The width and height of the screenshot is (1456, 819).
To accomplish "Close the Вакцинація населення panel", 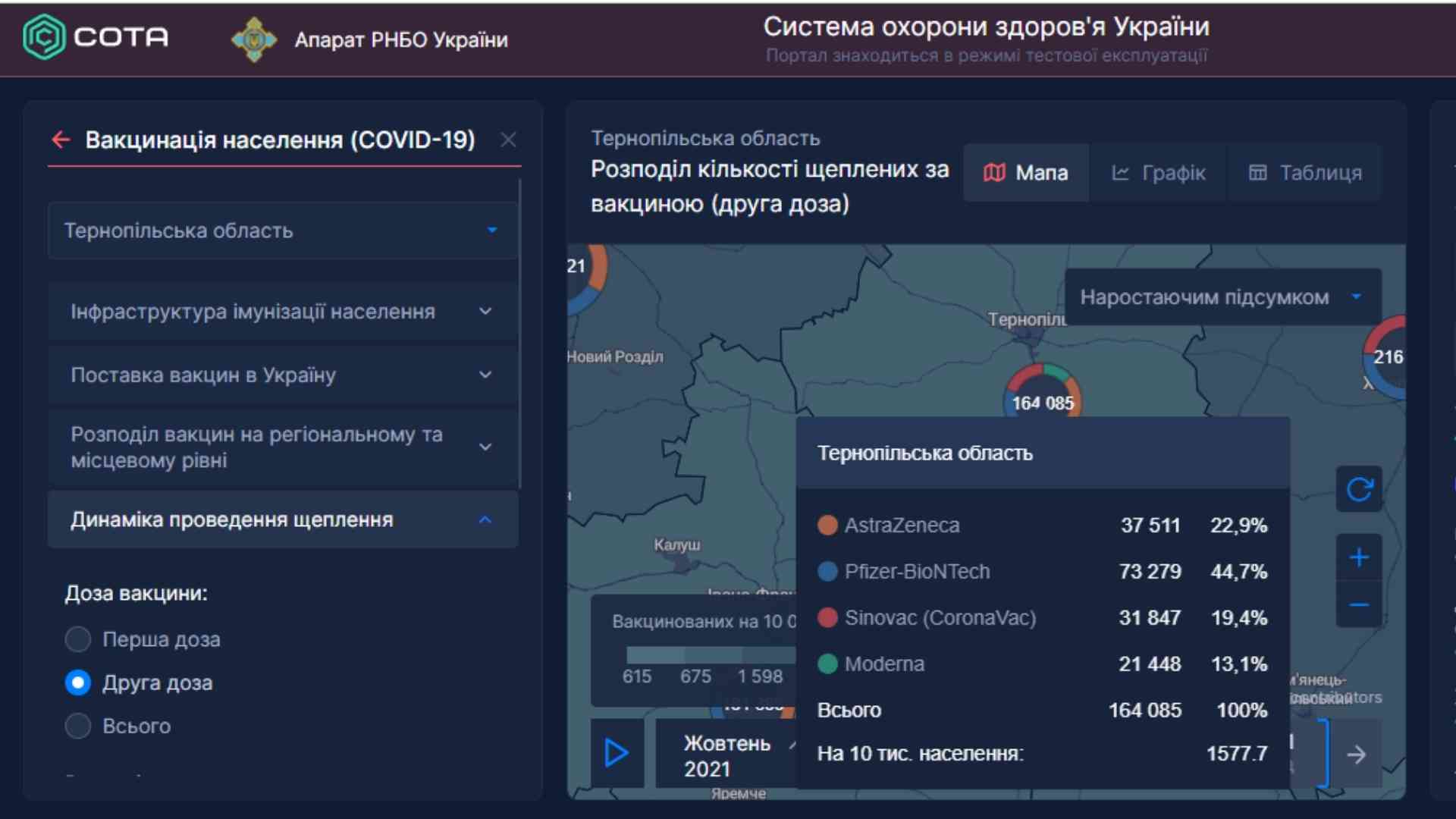I will [x=508, y=140].
